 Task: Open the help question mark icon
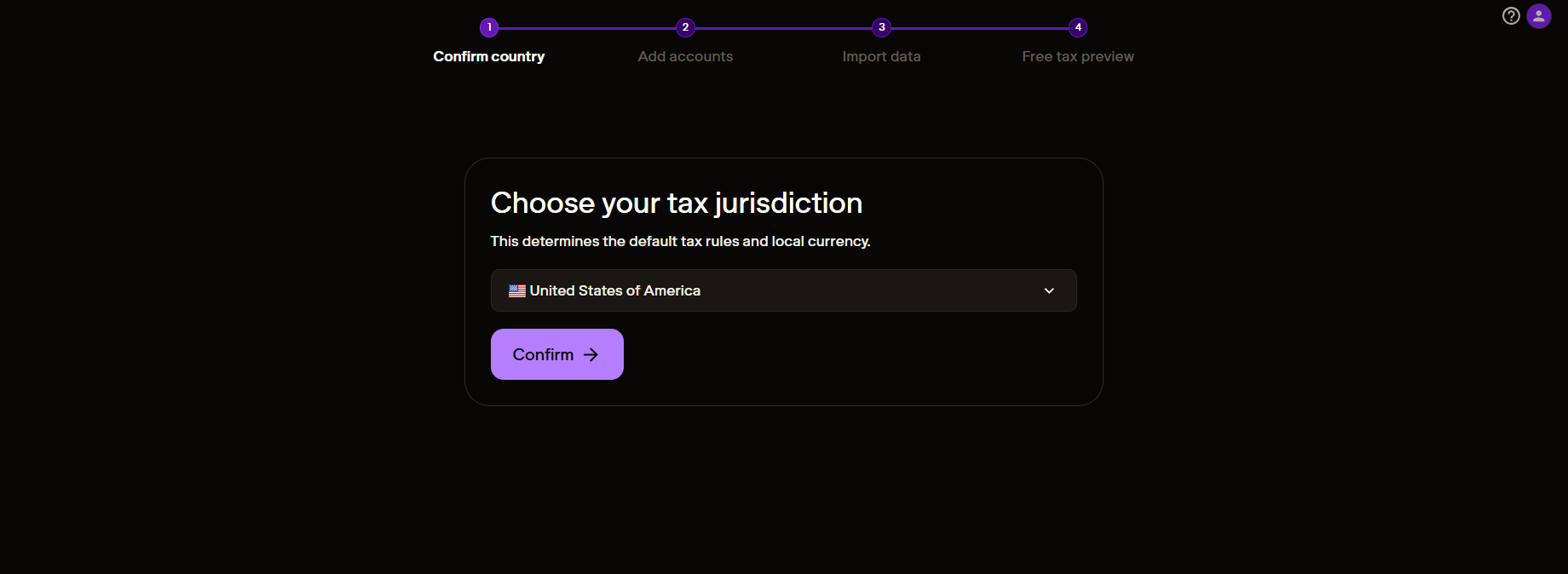coord(1510,15)
